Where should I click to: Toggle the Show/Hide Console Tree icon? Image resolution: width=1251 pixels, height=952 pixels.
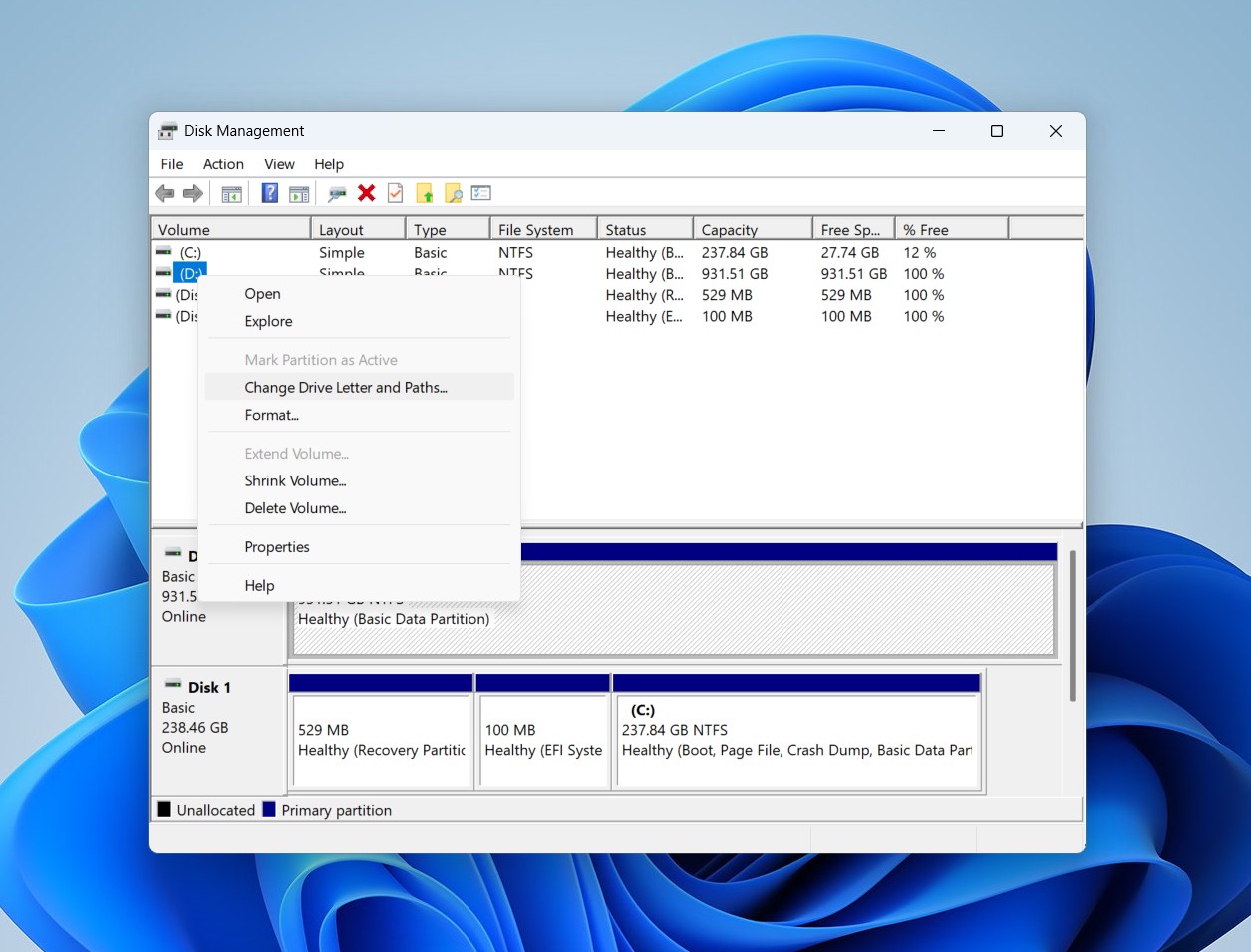(231, 193)
